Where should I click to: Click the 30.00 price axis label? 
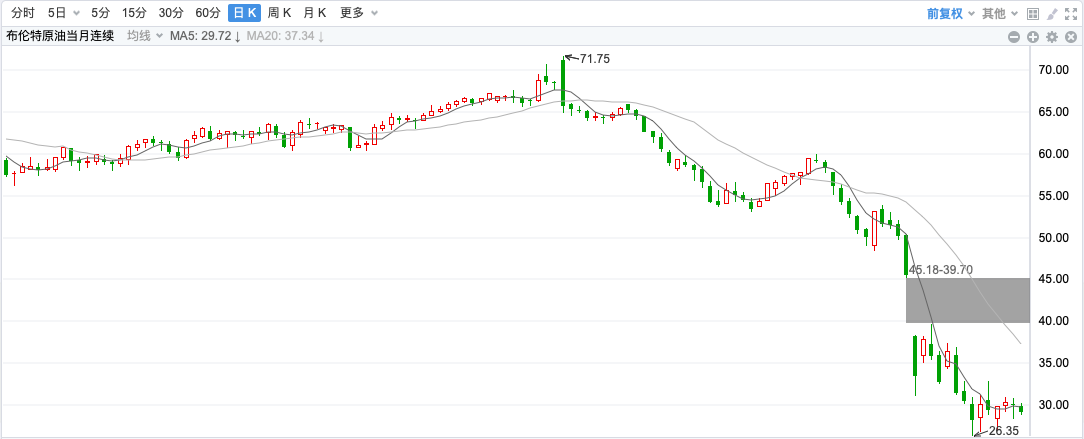[x=1054, y=404]
